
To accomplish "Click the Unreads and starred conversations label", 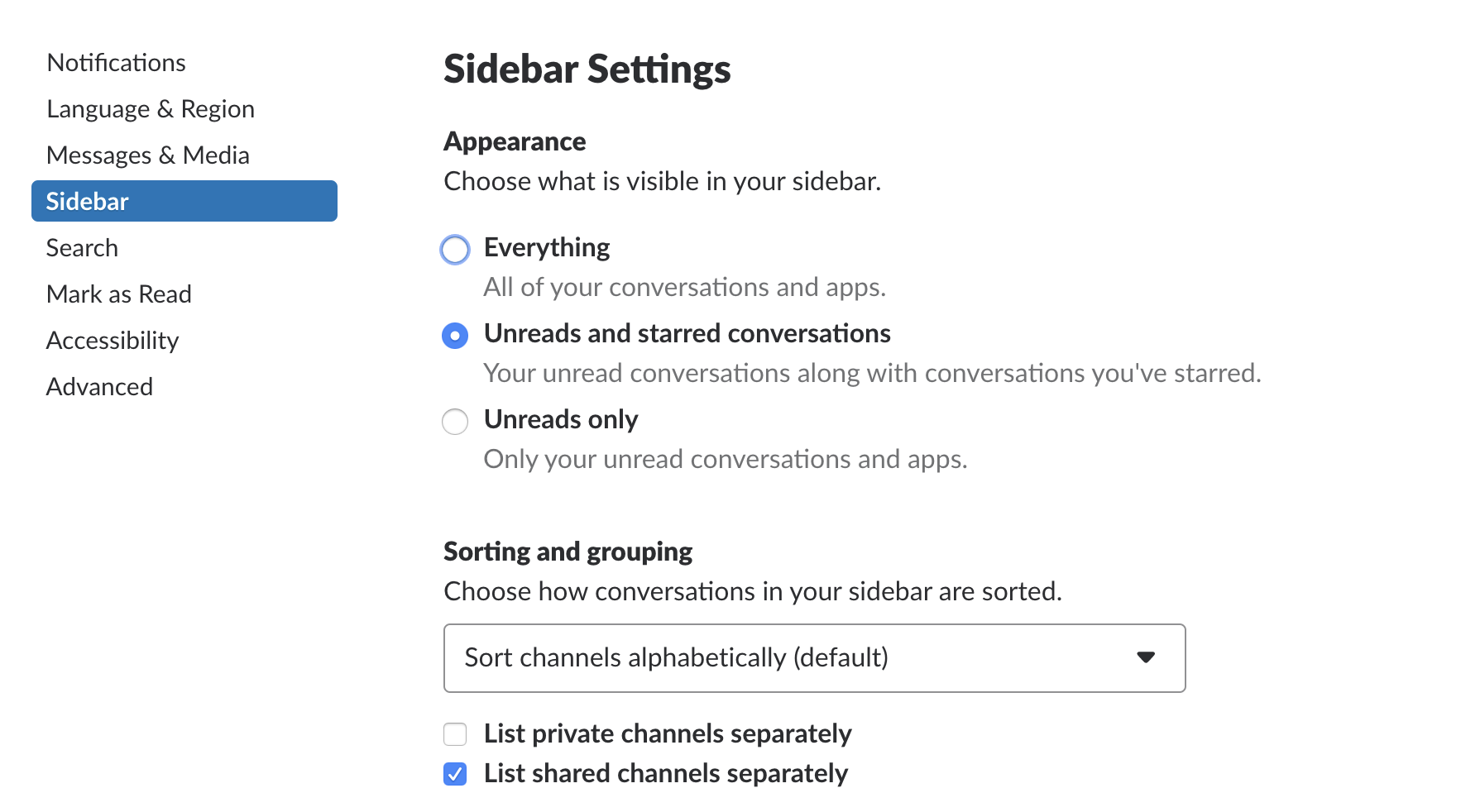I will point(687,334).
